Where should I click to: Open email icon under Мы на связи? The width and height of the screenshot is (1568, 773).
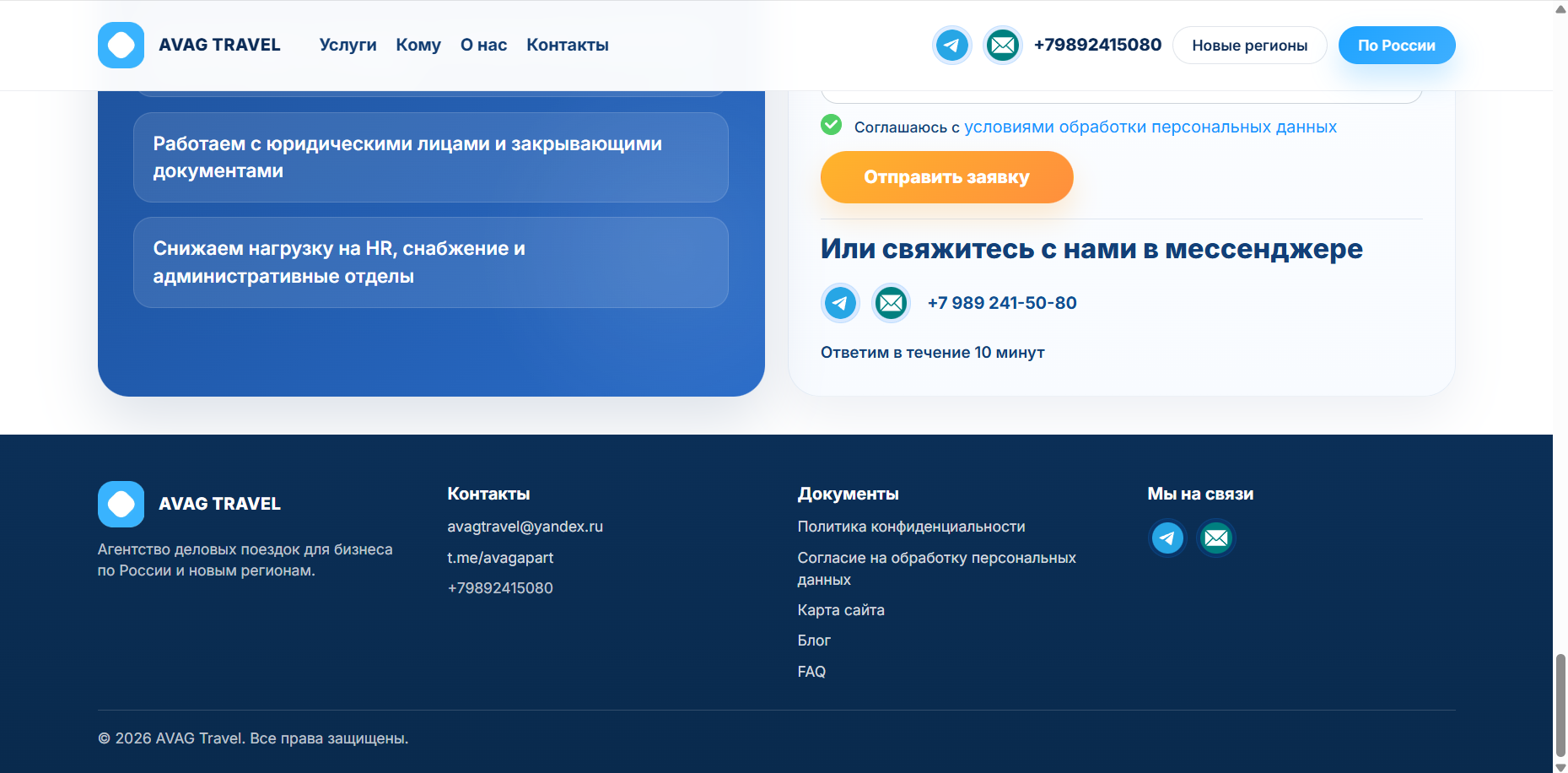coord(1216,538)
